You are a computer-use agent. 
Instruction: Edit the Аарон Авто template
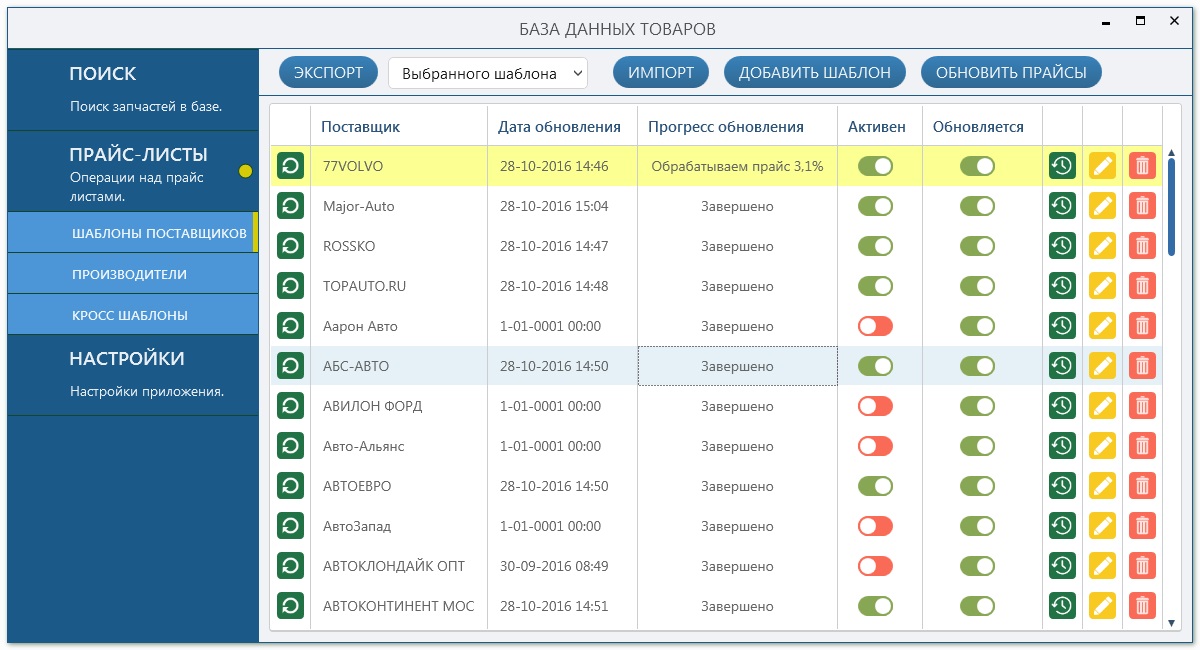point(1102,326)
